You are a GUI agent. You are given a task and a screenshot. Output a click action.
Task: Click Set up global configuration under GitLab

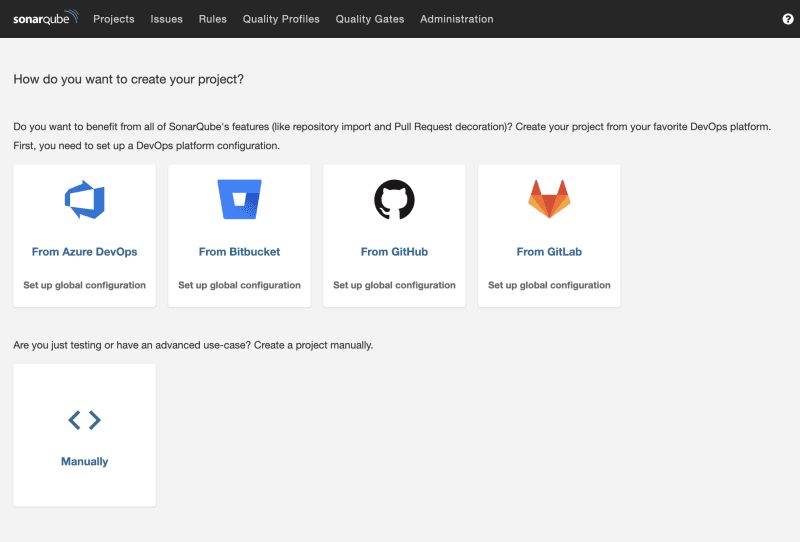point(549,285)
